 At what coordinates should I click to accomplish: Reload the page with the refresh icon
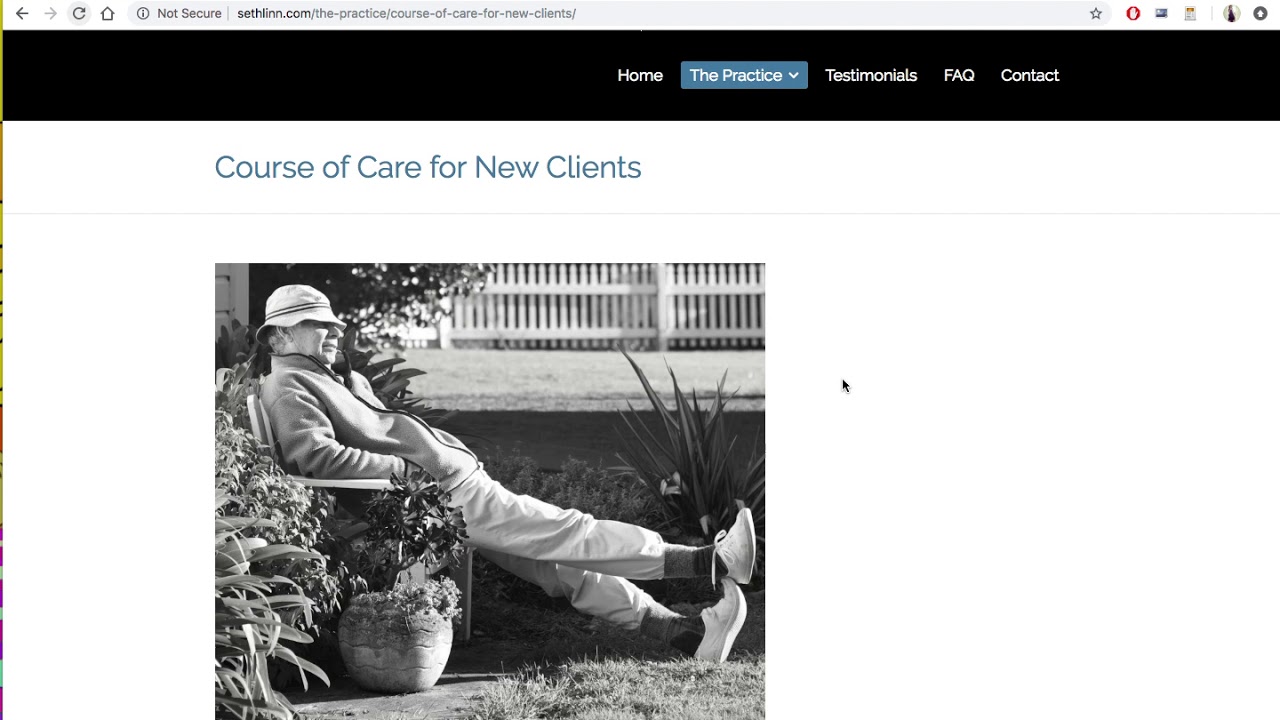click(79, 14)
